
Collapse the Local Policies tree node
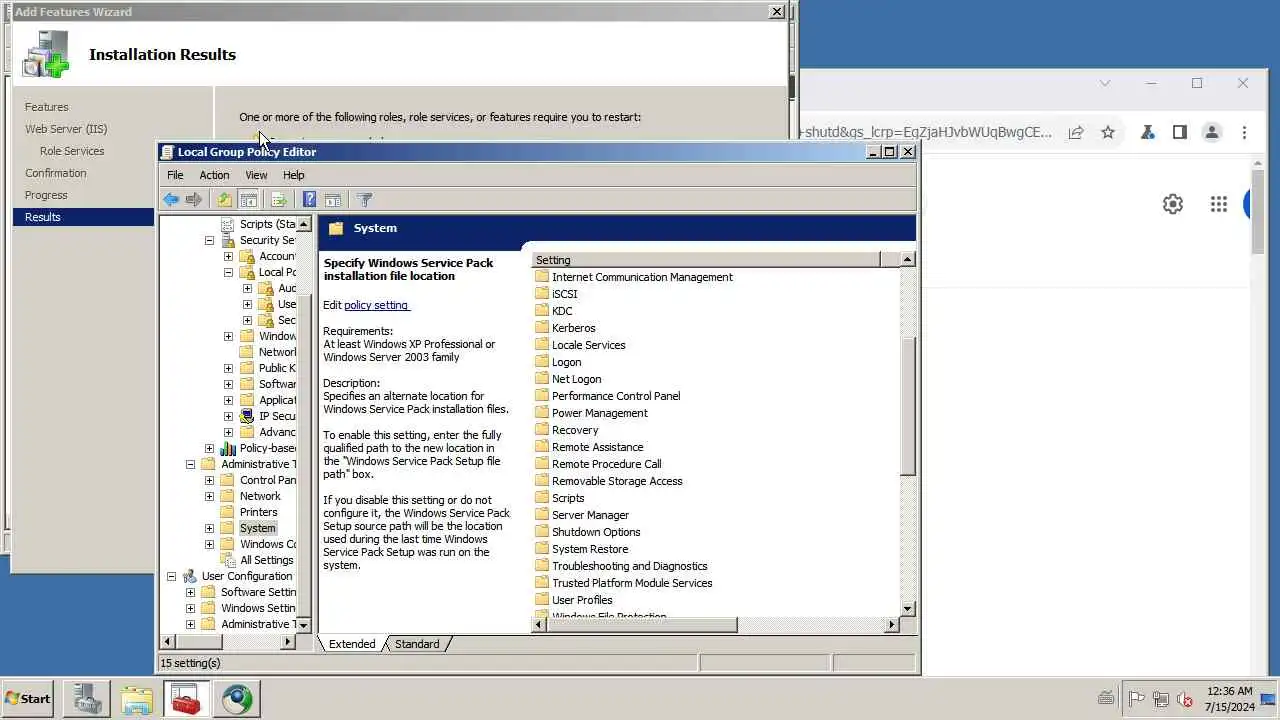[228, 272]
